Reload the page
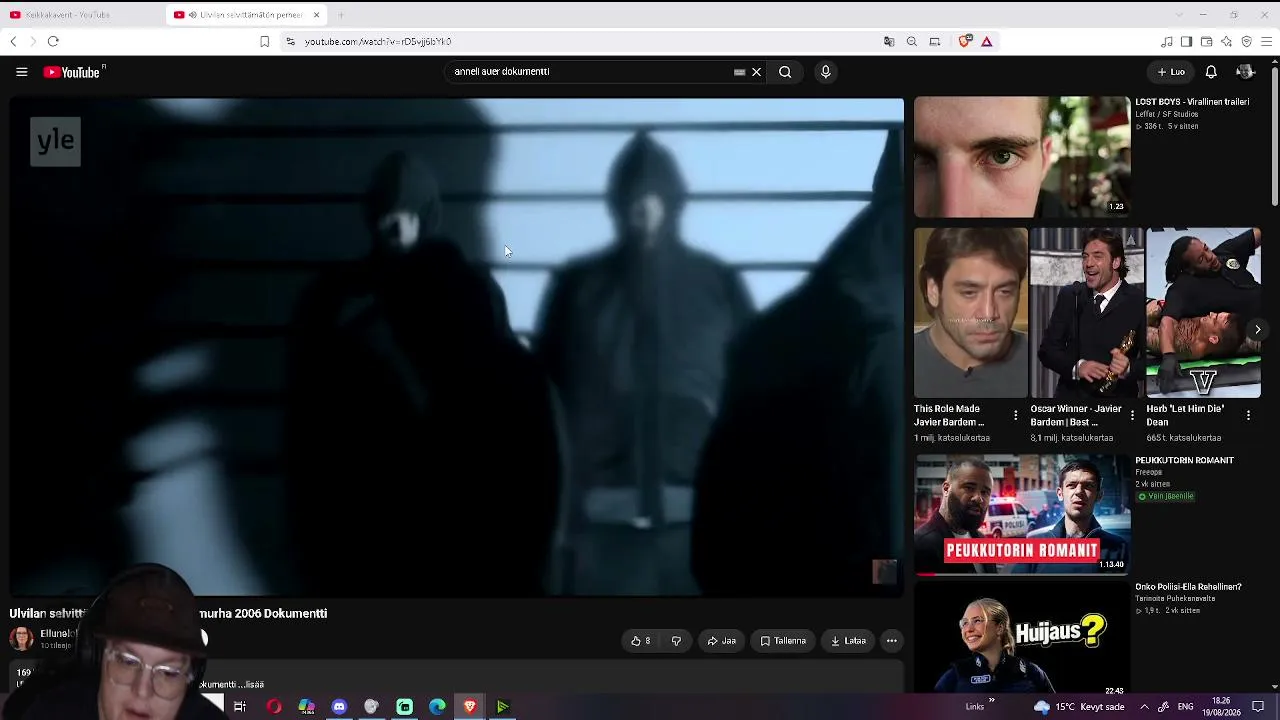This screenshot has width=1280, height=720. point(53,41)
